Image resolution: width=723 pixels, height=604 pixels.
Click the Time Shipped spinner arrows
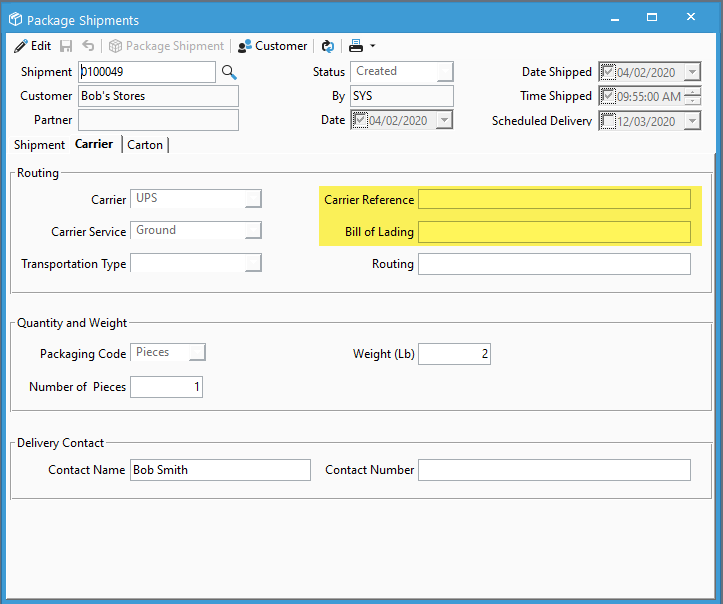tap(692, 96)
